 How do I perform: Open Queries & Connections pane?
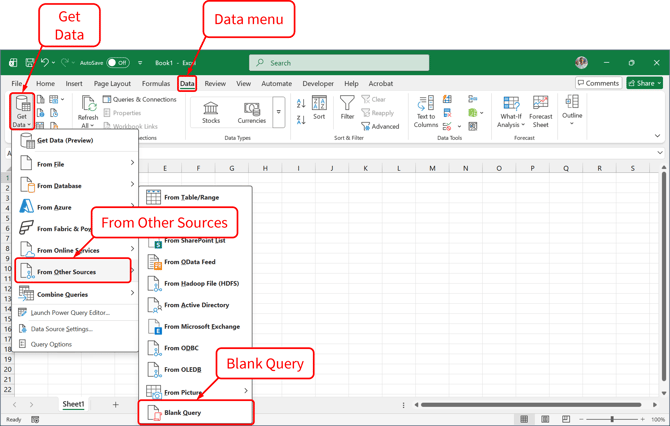click(140, 100)
